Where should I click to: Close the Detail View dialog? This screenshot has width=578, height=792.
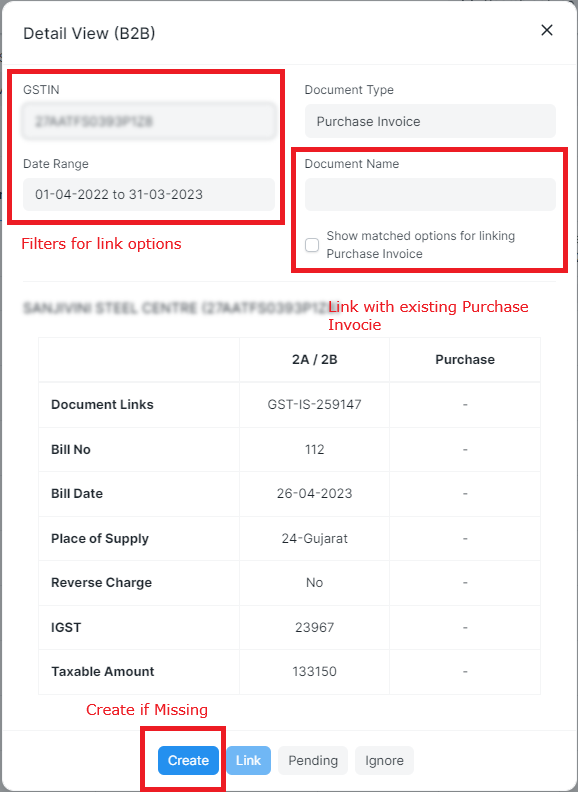pyautogui.click(x=547, y=30)
